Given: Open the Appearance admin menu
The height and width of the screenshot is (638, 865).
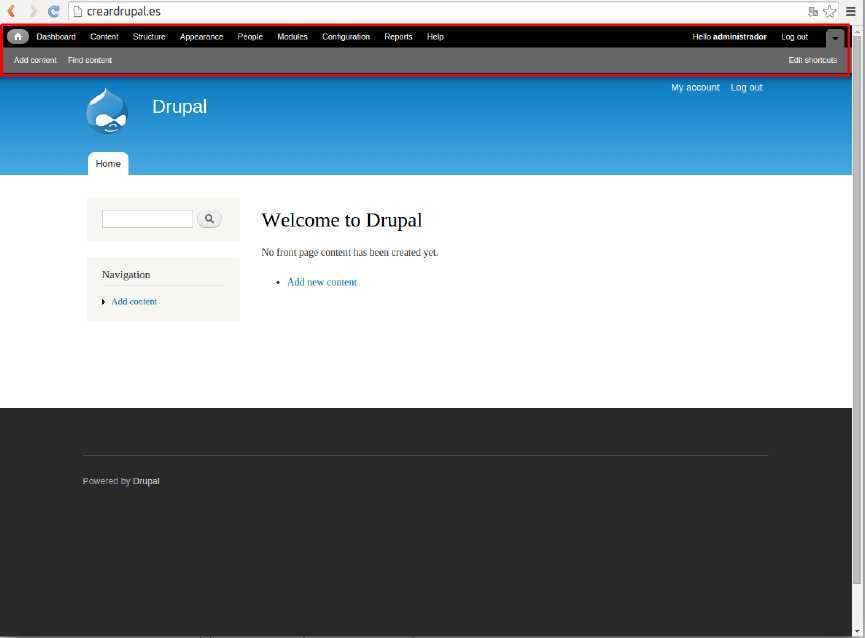Looking at the screenshot, I should pyautogui.click(x=201, y=37).
